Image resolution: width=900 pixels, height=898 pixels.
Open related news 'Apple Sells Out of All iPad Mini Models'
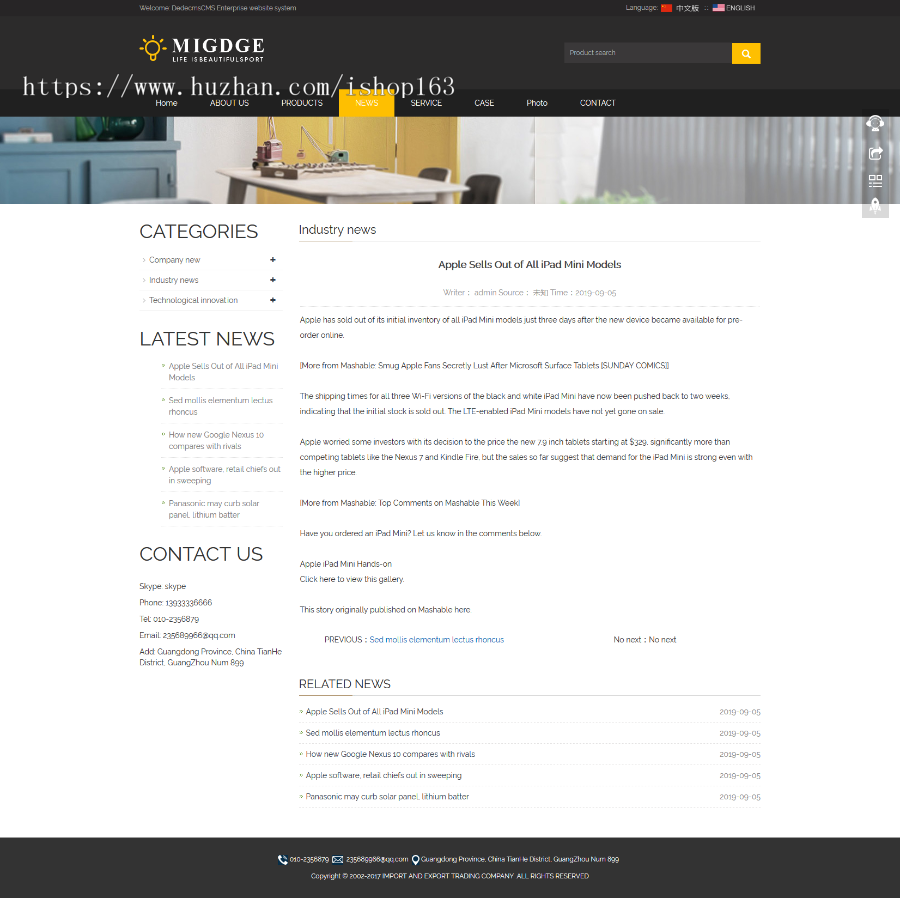pyautogui.click(x=374, y=712)
